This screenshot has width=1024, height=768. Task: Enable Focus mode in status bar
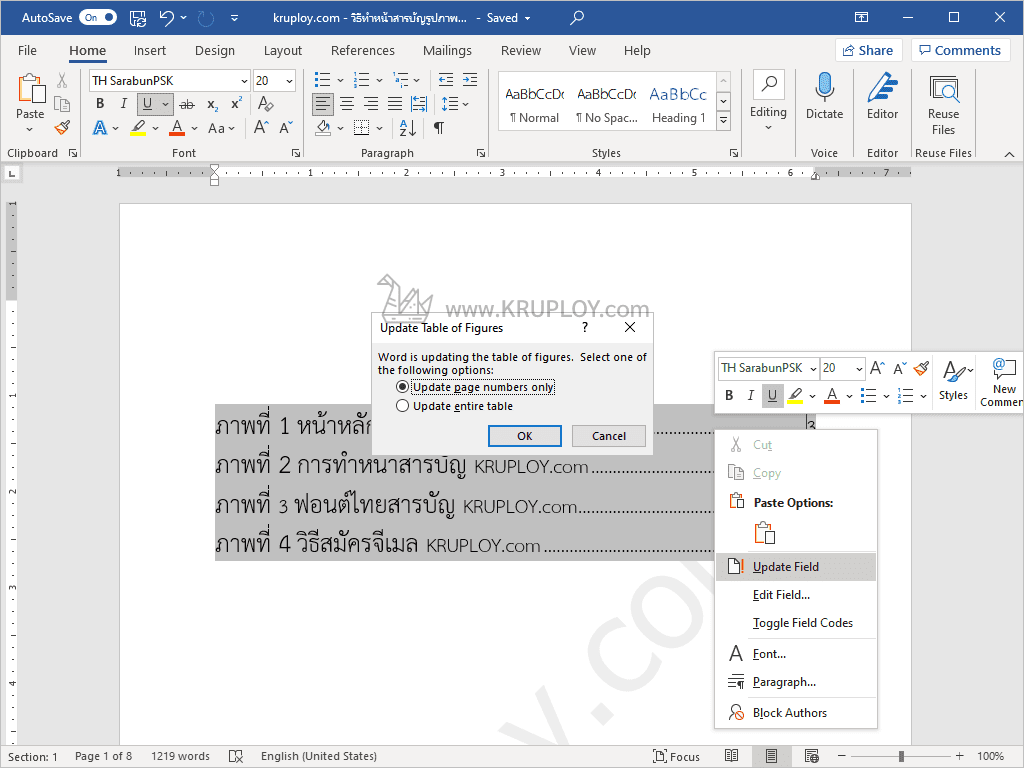pyautogui.click(x=676, y=756)
